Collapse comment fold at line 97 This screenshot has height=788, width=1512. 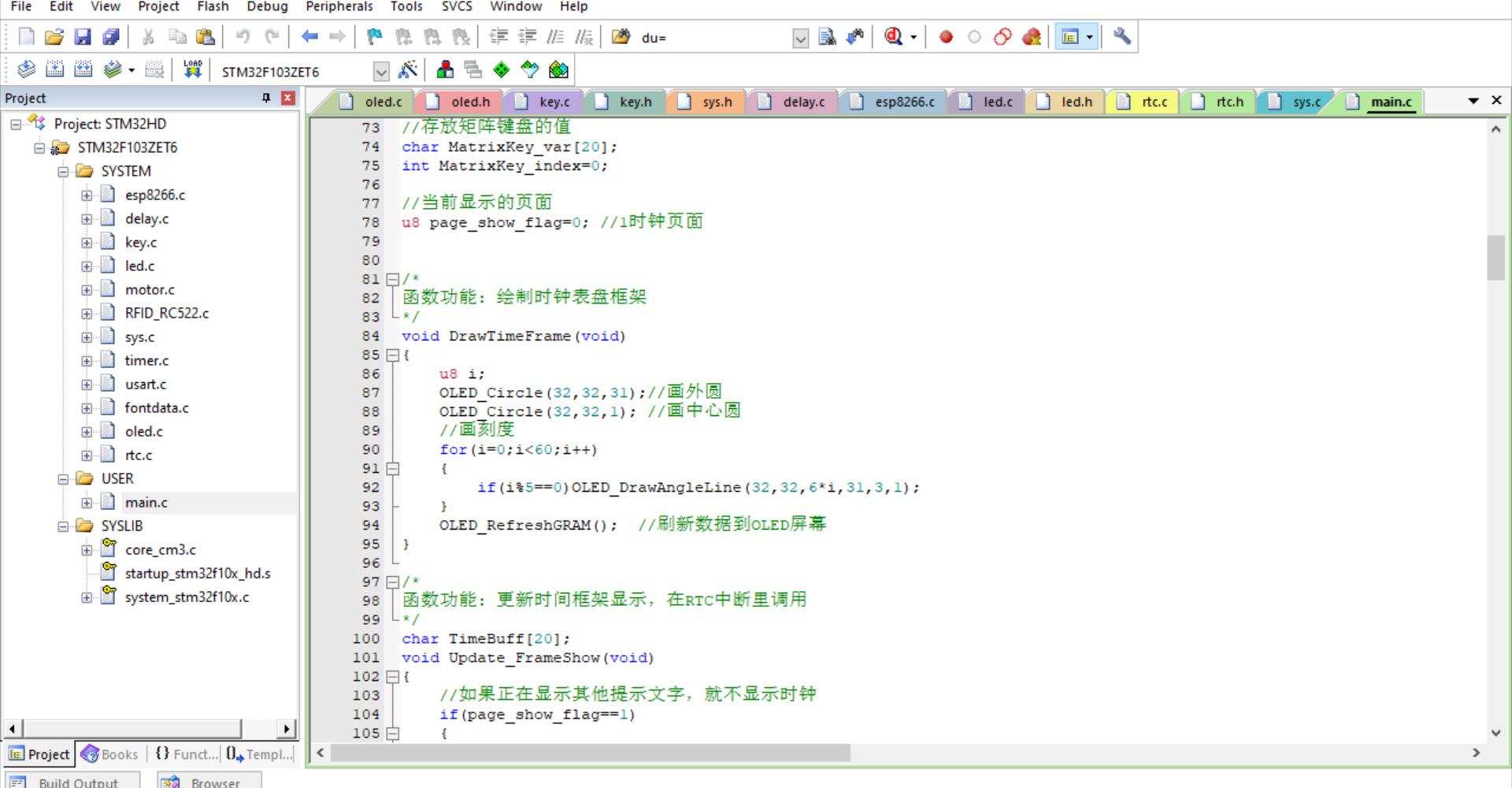pos(392,582)
